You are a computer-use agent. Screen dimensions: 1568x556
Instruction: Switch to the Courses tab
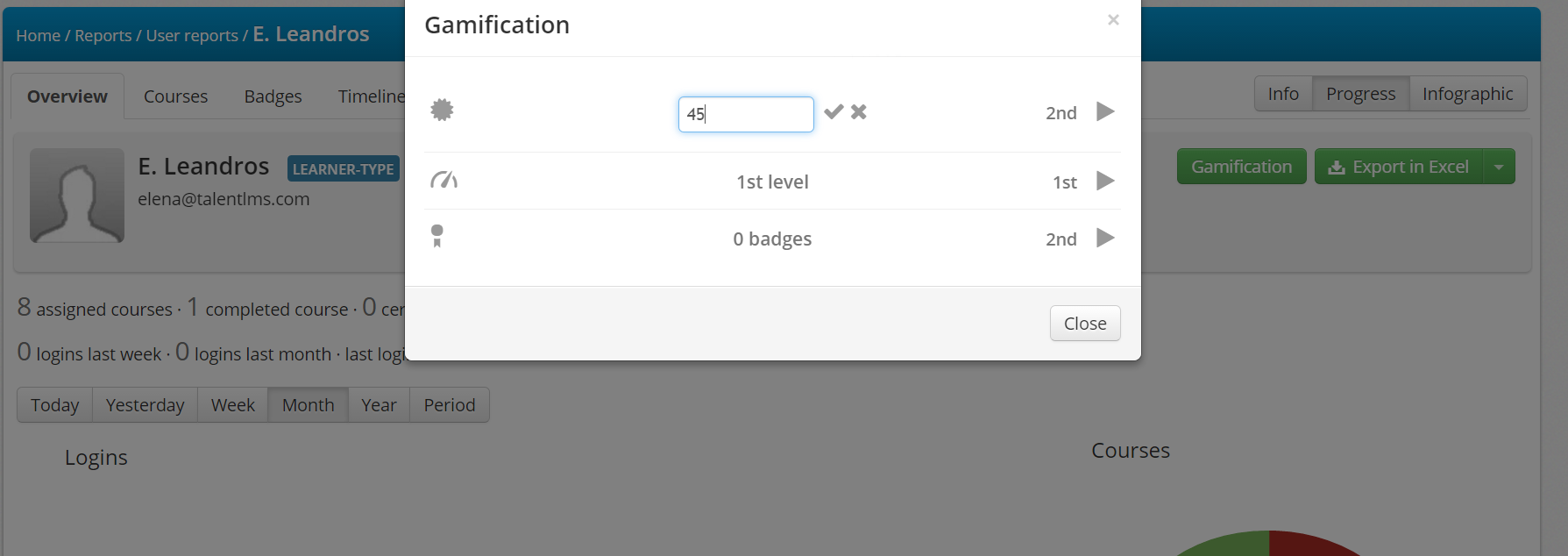(x=175, y=96)
